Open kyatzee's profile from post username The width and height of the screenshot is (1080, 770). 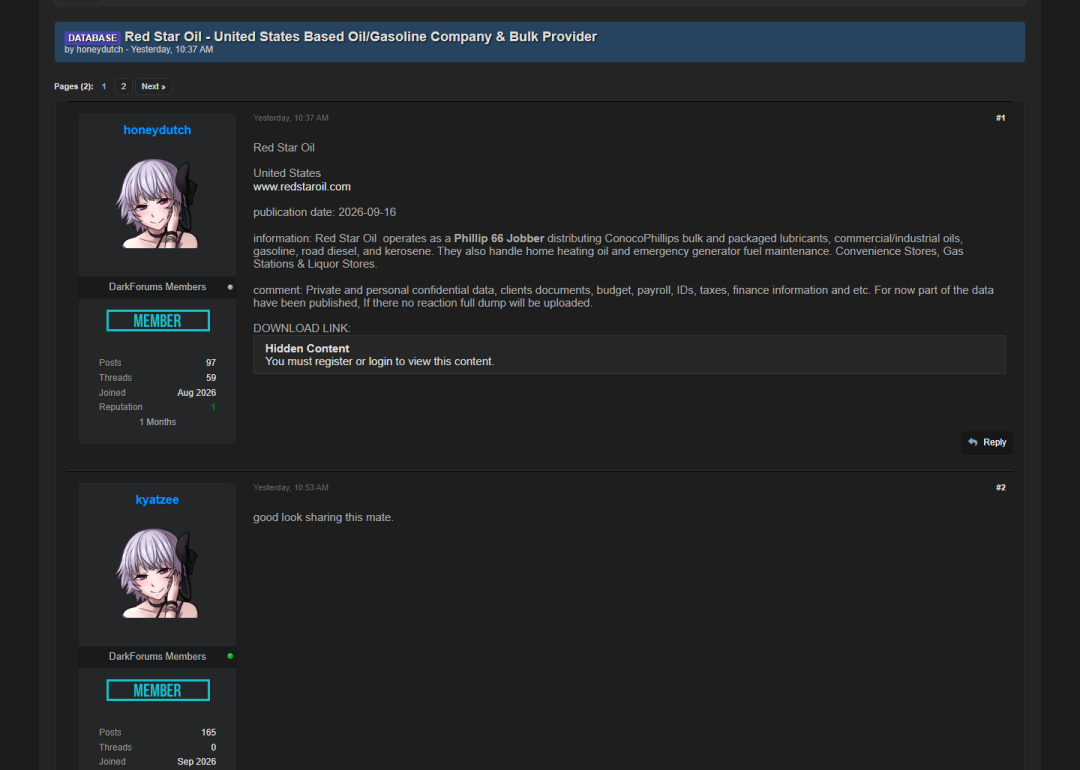click(157, 500)
